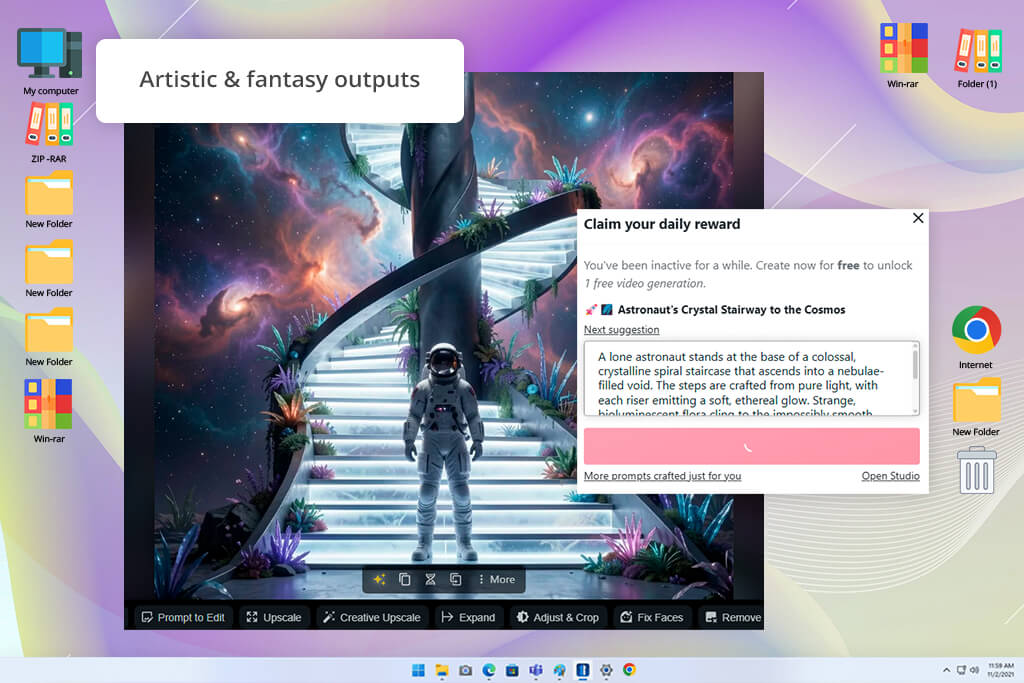Open the More options menu
The height and width of the screenshot is (683, 1024).
pos(496,579)
